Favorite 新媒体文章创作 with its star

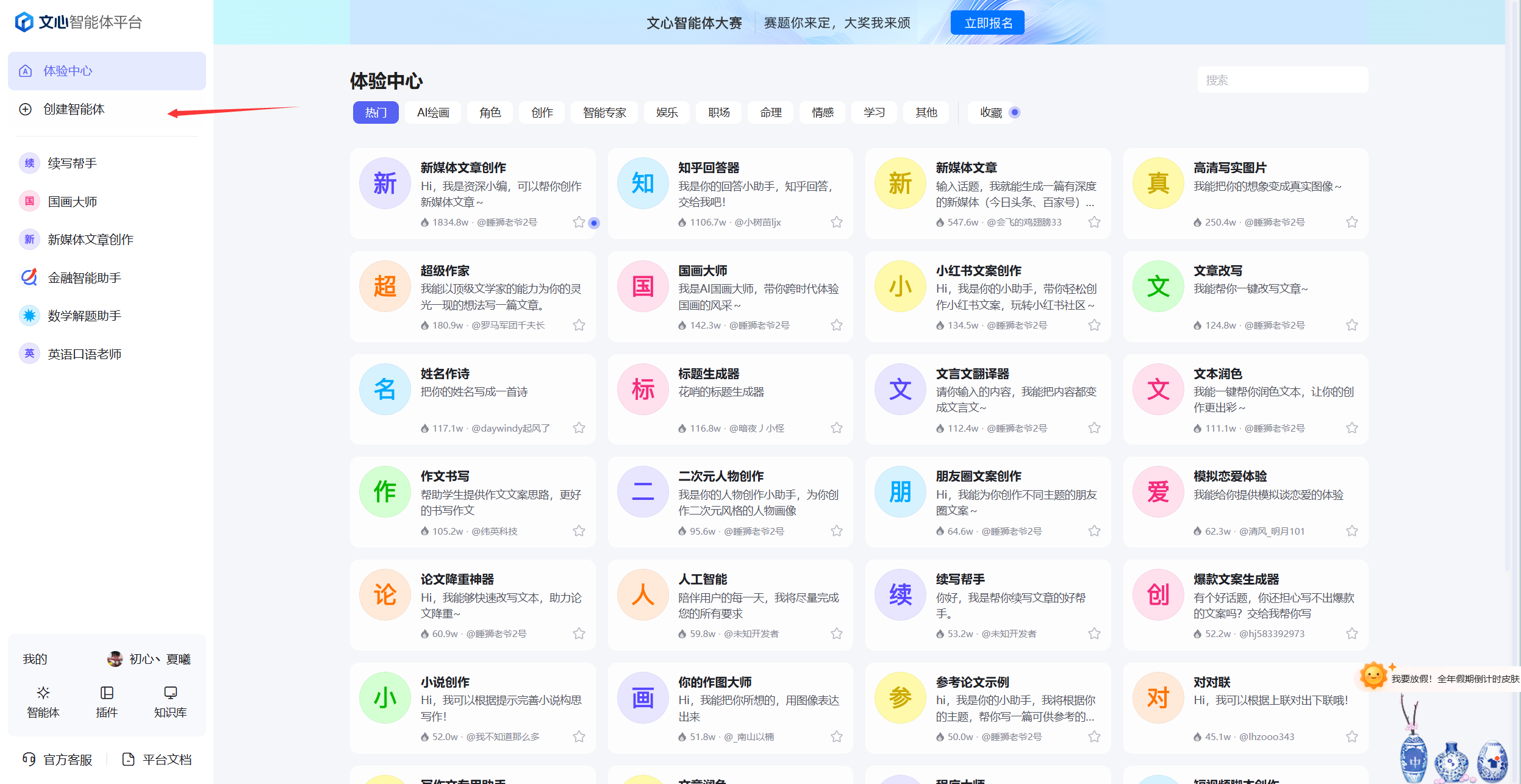pyautogui.click(x=579, y=222)
